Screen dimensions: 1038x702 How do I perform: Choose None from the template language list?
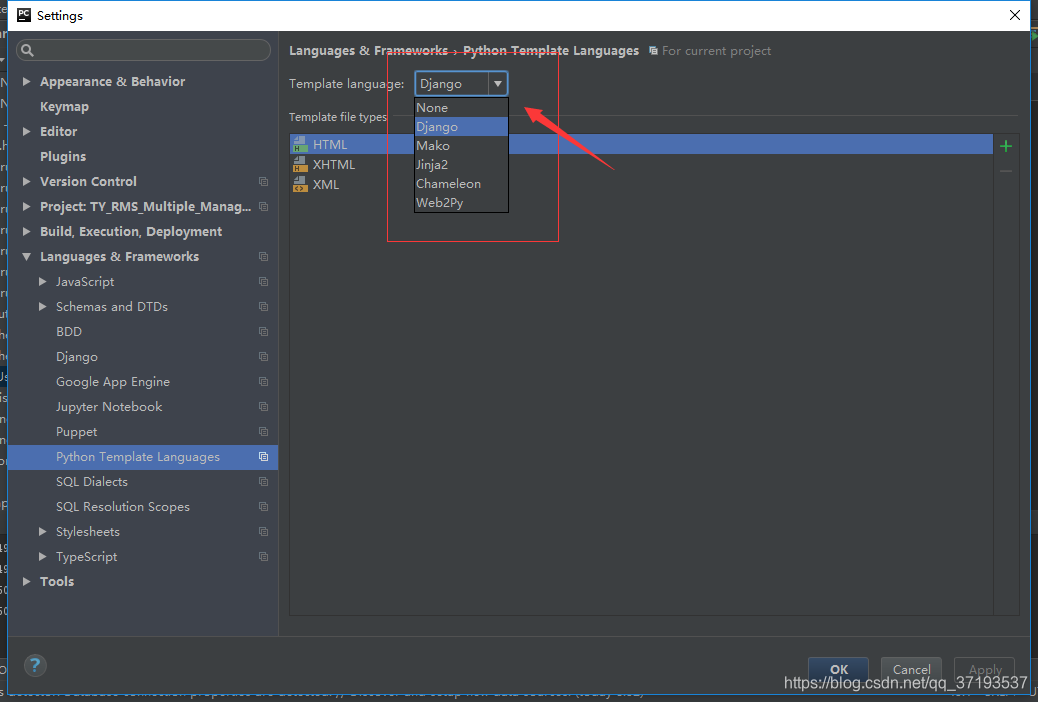click(x=461, y=107)
